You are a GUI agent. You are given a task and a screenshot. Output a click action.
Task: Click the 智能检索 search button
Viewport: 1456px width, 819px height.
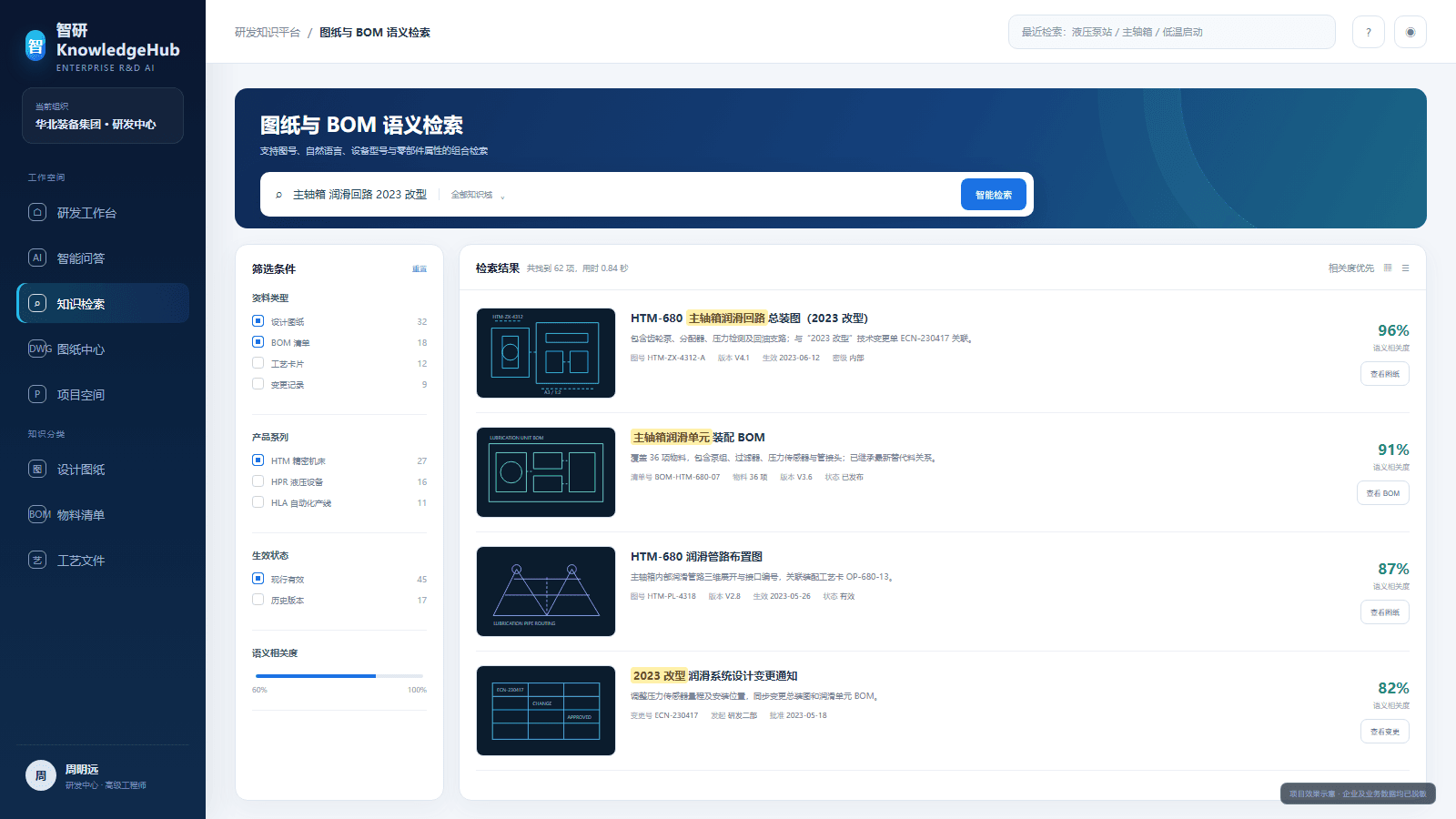[993, 195]
